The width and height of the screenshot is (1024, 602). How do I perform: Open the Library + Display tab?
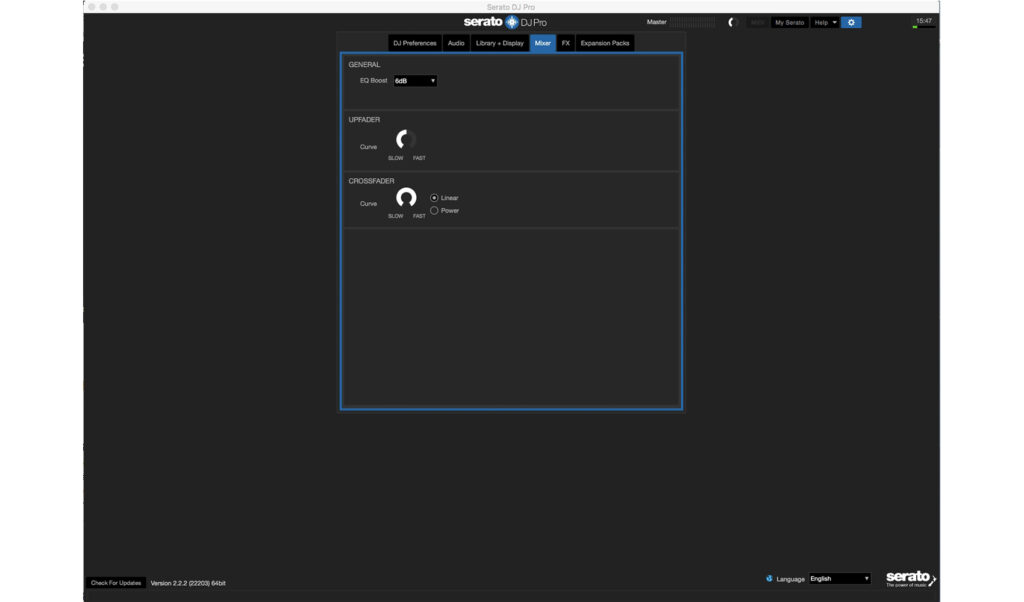click(x=500, y=43)
